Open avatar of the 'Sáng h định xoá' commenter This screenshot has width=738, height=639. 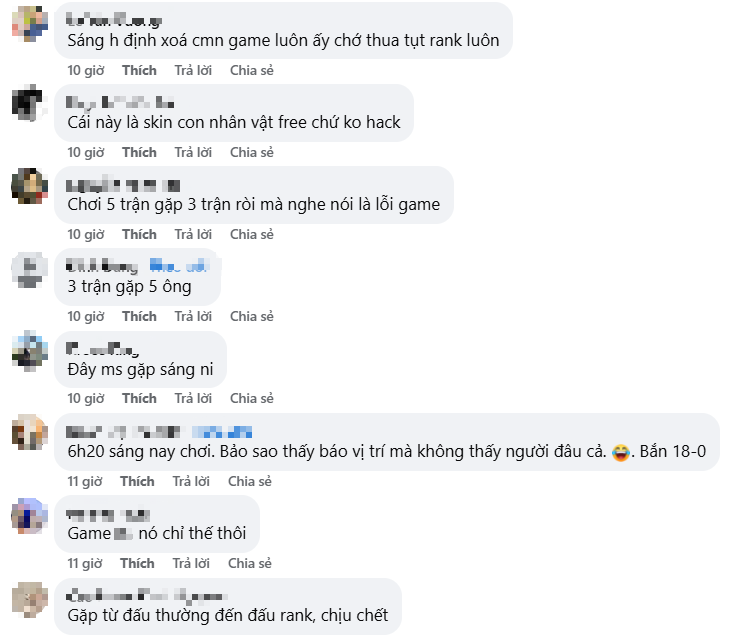pyautogui.click(x=30, y=24)
